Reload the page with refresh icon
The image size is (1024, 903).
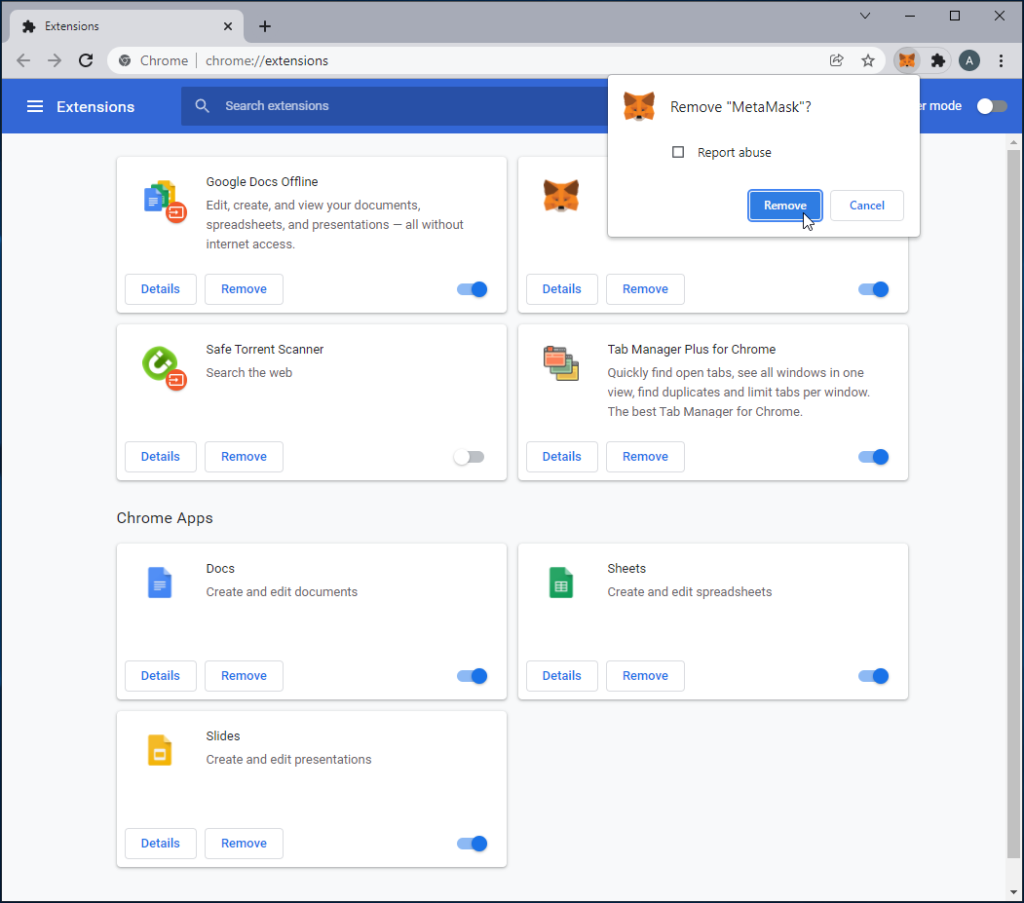click(x=86, y=61)
